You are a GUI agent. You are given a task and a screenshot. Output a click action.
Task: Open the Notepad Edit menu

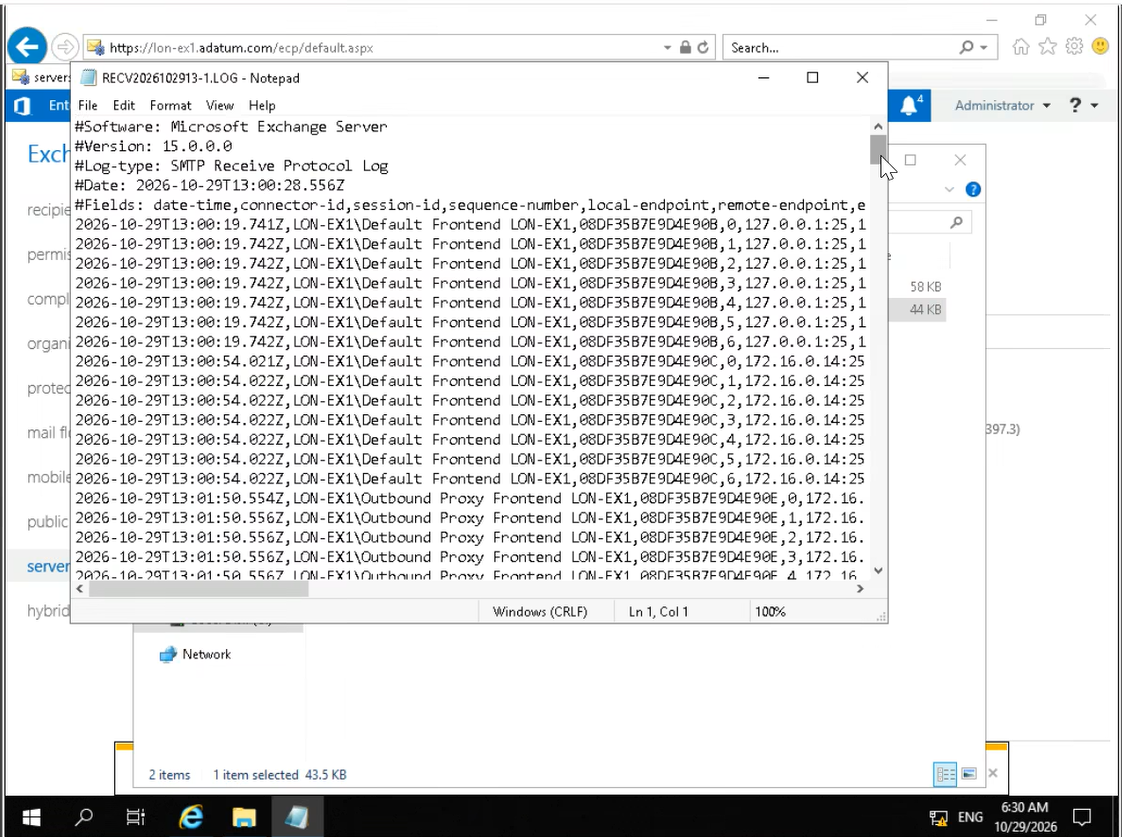tap(124, 105)
